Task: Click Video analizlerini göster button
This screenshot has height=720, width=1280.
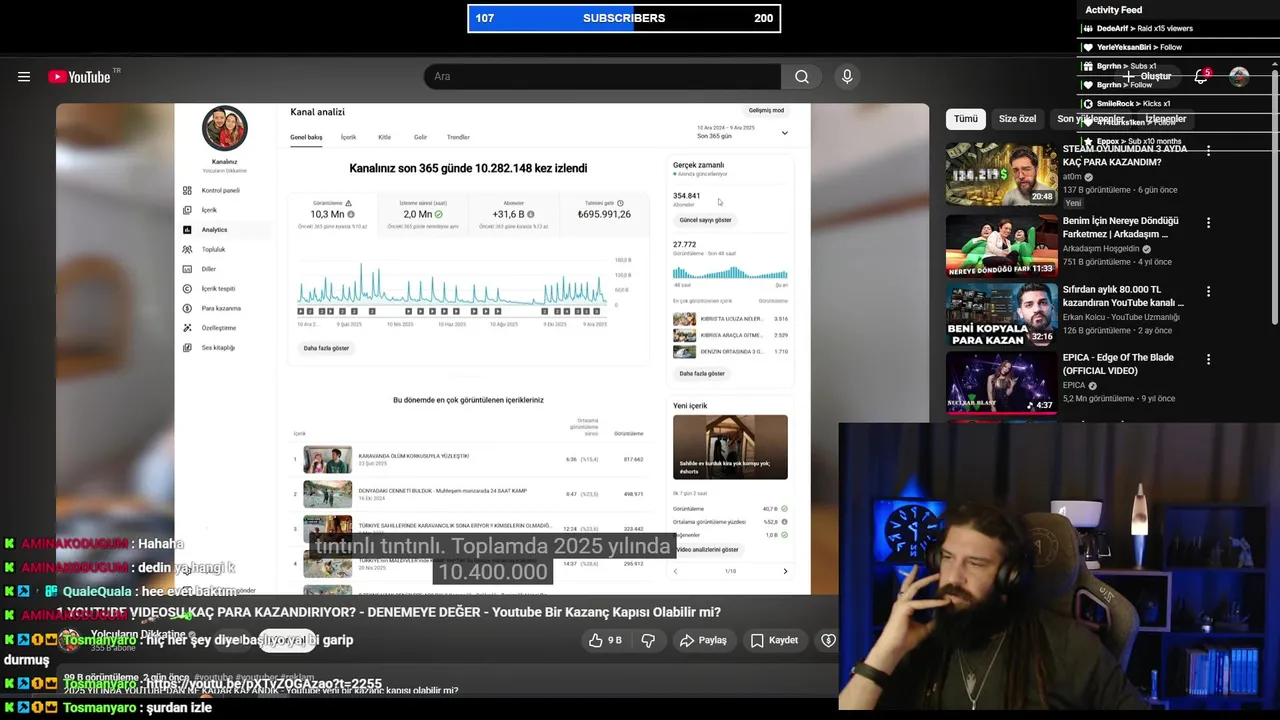Action: [x=707, y=550]
